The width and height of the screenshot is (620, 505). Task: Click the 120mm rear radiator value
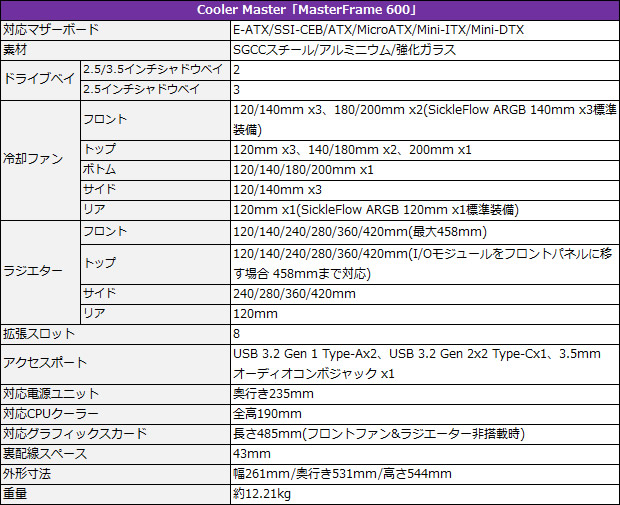point(425,314)
